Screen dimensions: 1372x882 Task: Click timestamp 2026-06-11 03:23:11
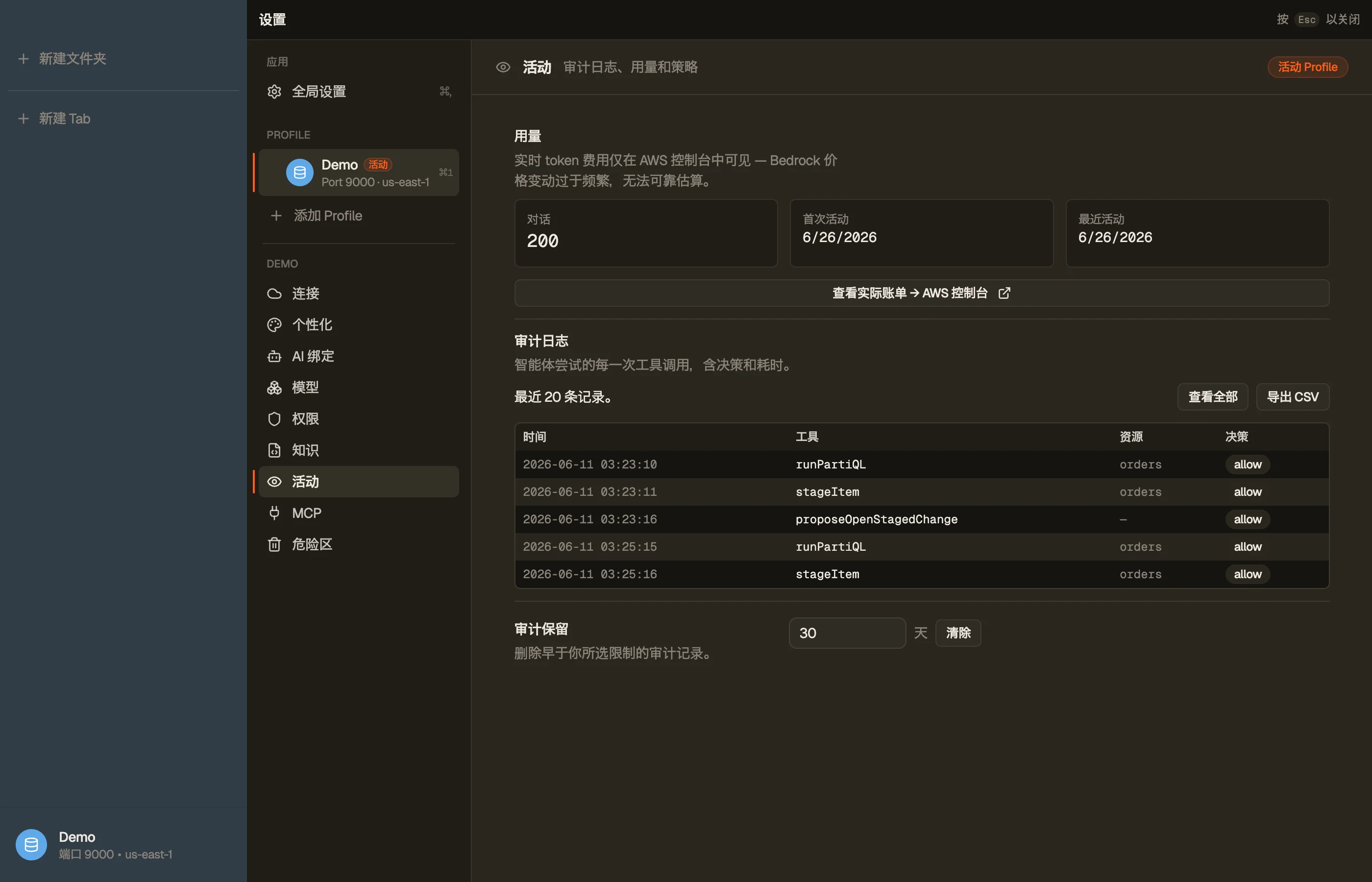[590, 492]
